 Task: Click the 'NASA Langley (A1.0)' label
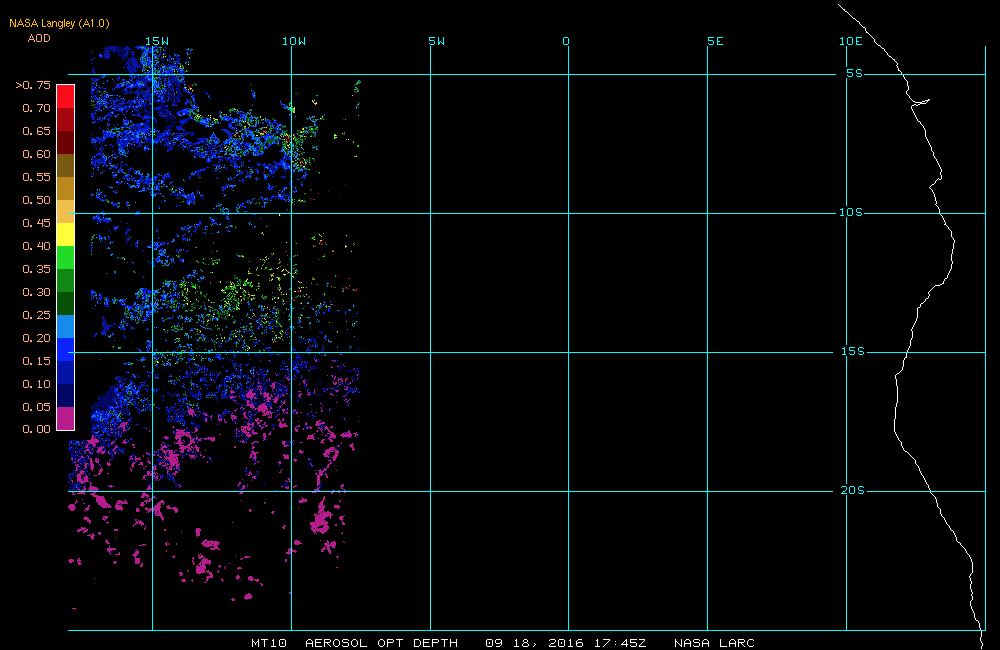tap(59, 23)
